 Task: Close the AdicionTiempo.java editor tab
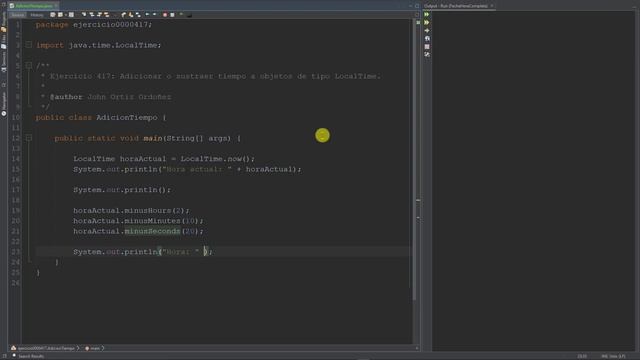coord(56,6)
